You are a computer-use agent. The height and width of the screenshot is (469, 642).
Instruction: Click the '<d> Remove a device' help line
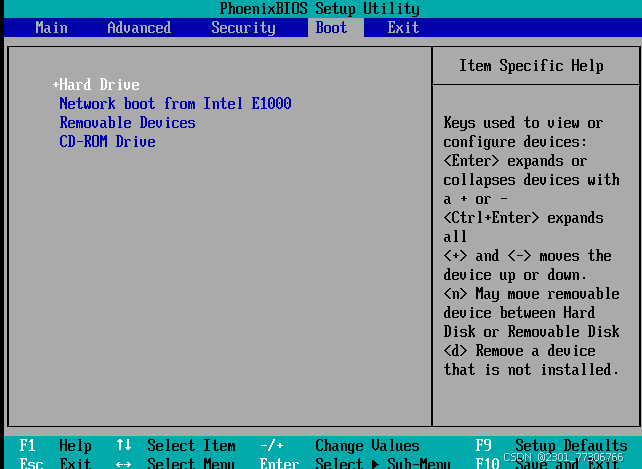(519, 351)
